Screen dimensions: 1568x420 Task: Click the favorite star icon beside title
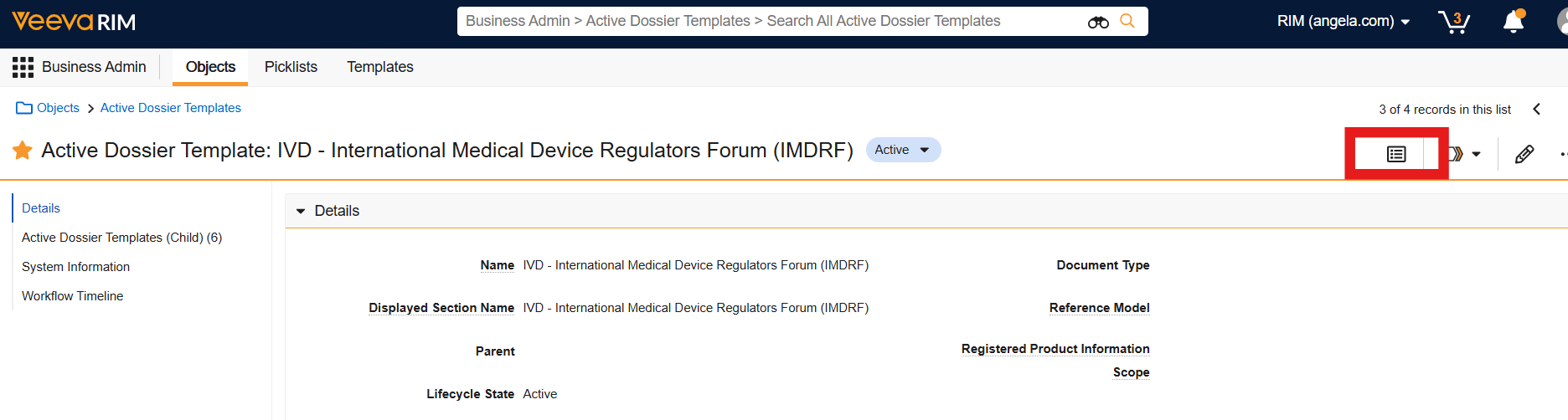click(23, 151)
